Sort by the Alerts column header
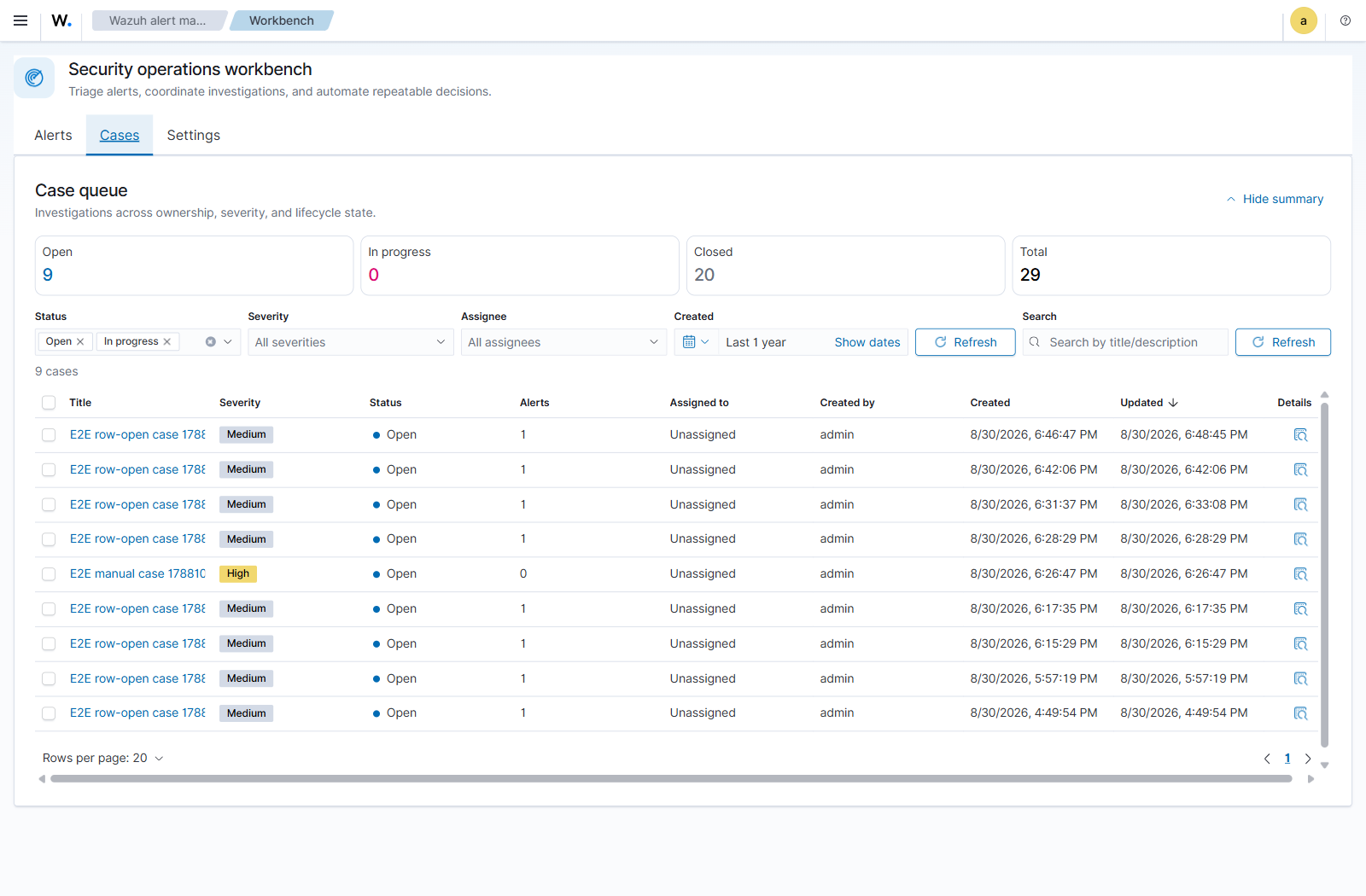Viewport: 1366px width, 896px height. click(x=534, y=403)
